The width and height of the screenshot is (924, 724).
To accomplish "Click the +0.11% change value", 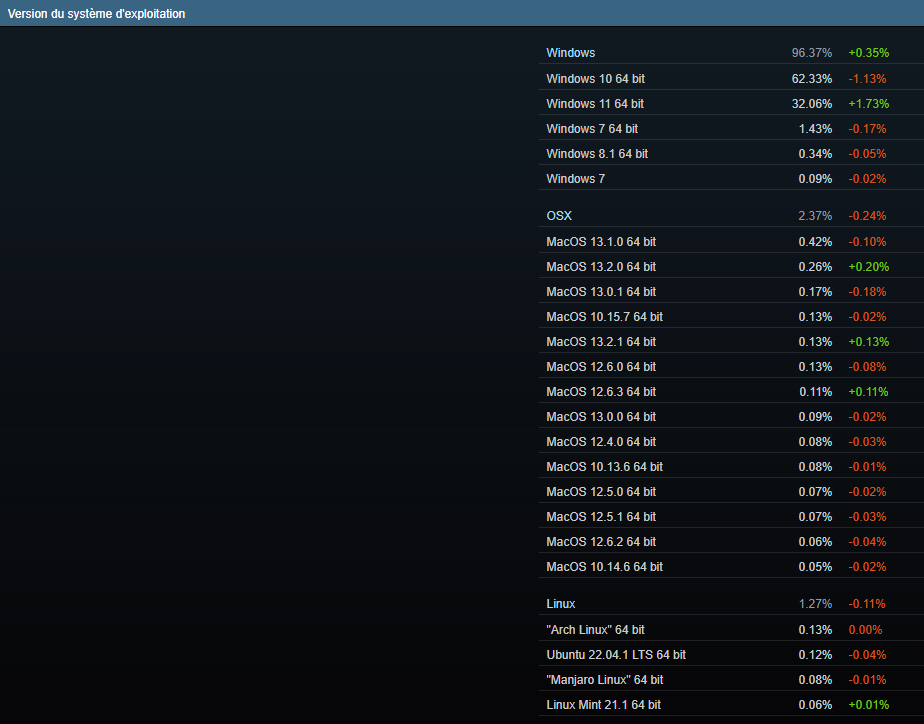I will pos(869,392).
